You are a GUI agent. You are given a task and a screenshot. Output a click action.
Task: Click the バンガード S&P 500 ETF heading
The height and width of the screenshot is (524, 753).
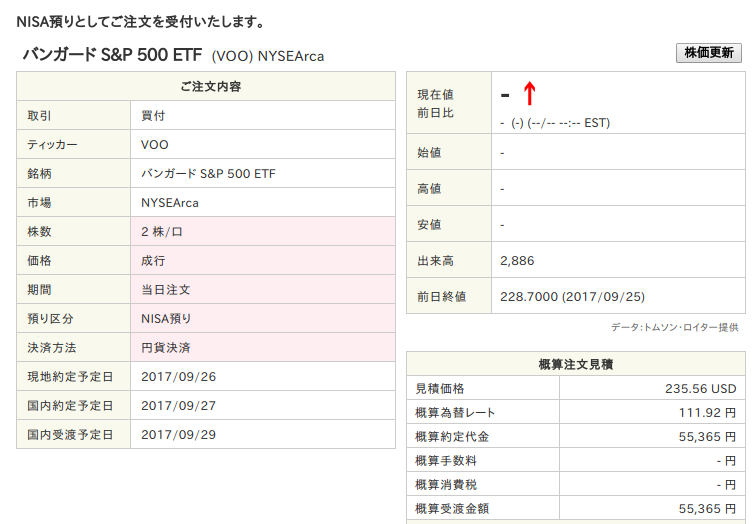(x=112, y=55)
